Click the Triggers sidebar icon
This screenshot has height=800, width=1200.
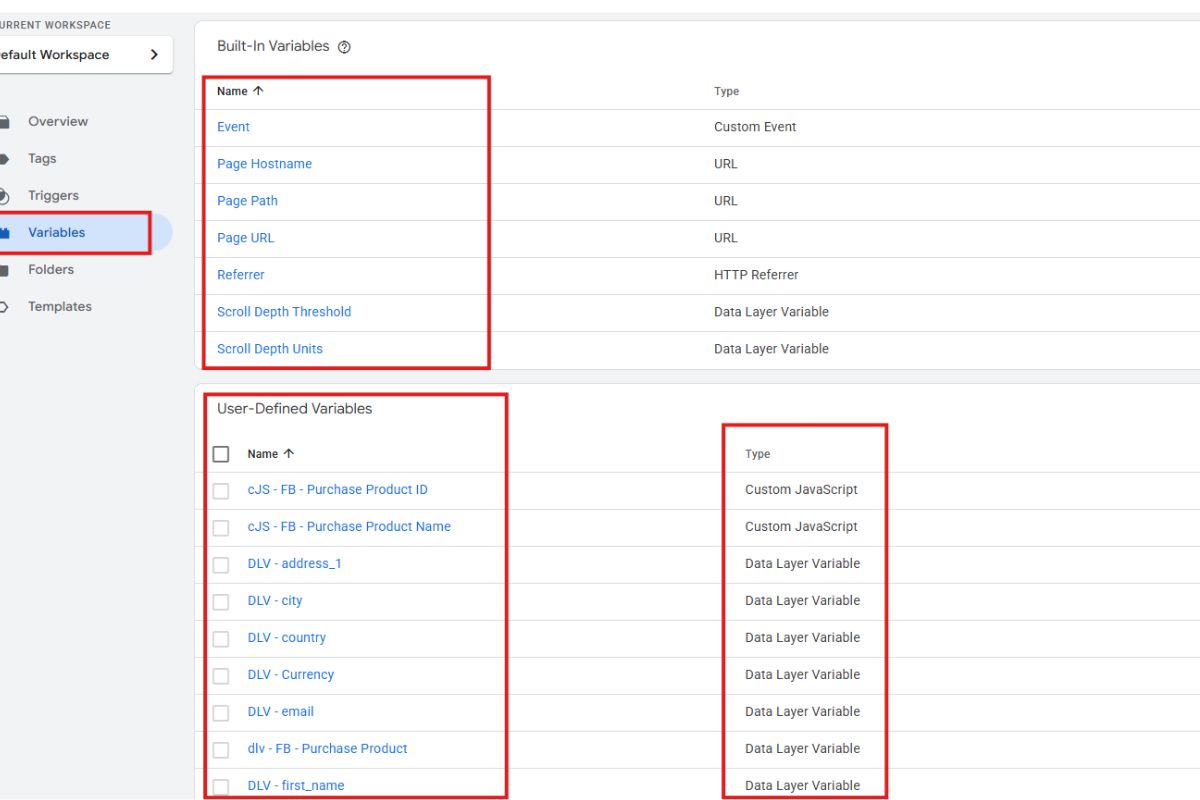(x=5, y=196)
